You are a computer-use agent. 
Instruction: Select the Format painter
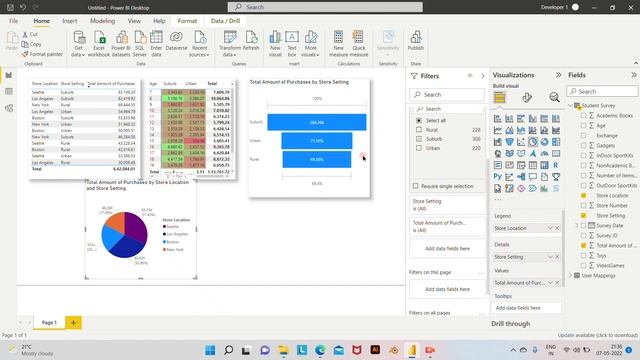coord(42,54)
